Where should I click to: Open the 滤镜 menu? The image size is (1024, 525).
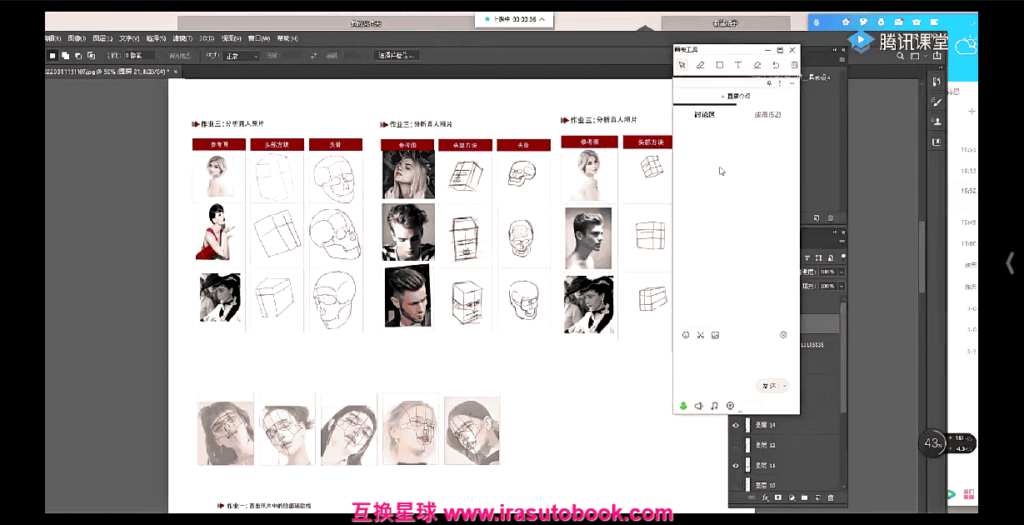tap(182, 39)
